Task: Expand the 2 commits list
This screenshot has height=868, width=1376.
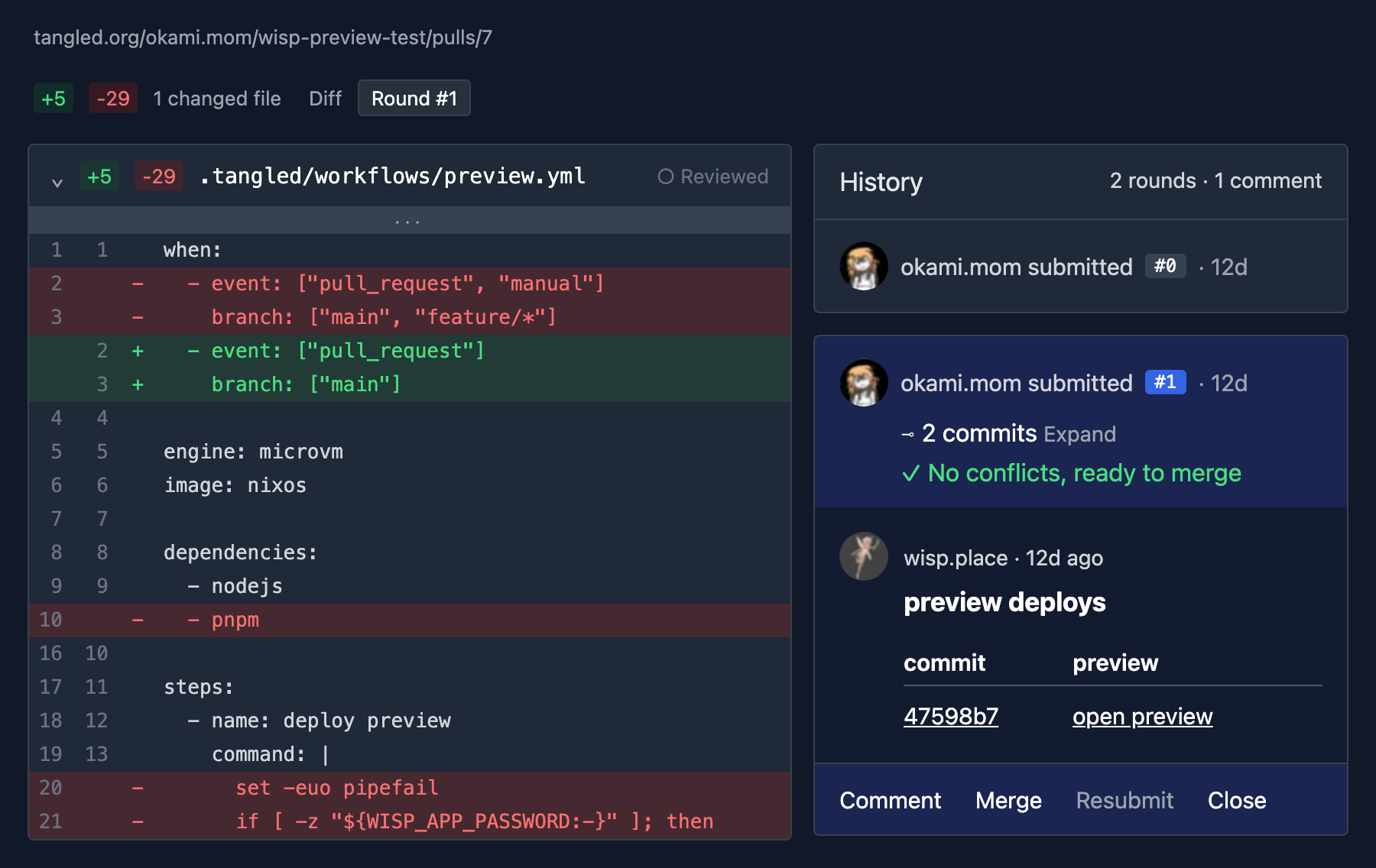Action: point(1079,434)
